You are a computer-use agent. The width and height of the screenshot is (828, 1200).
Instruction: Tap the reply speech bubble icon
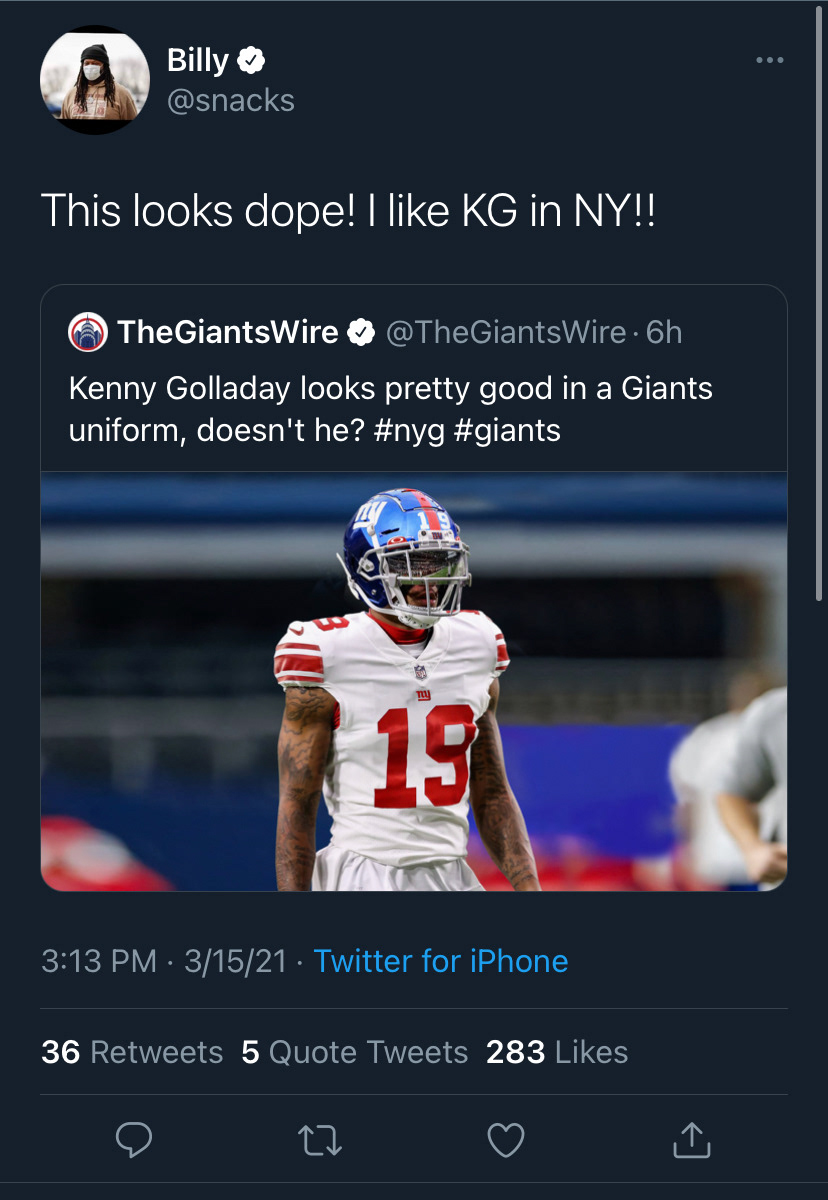[x=134, y=1140]
